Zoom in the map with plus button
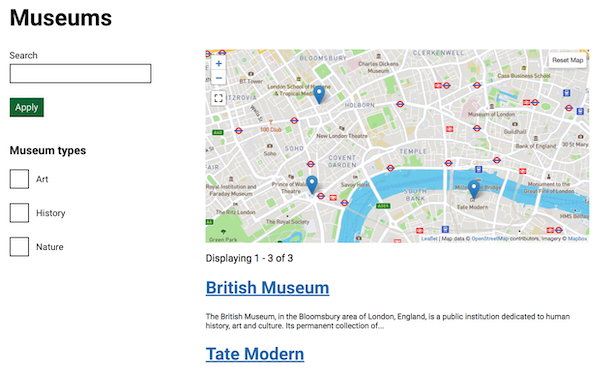The height and width of the screenshot is (372, 600). coord(218,64)
